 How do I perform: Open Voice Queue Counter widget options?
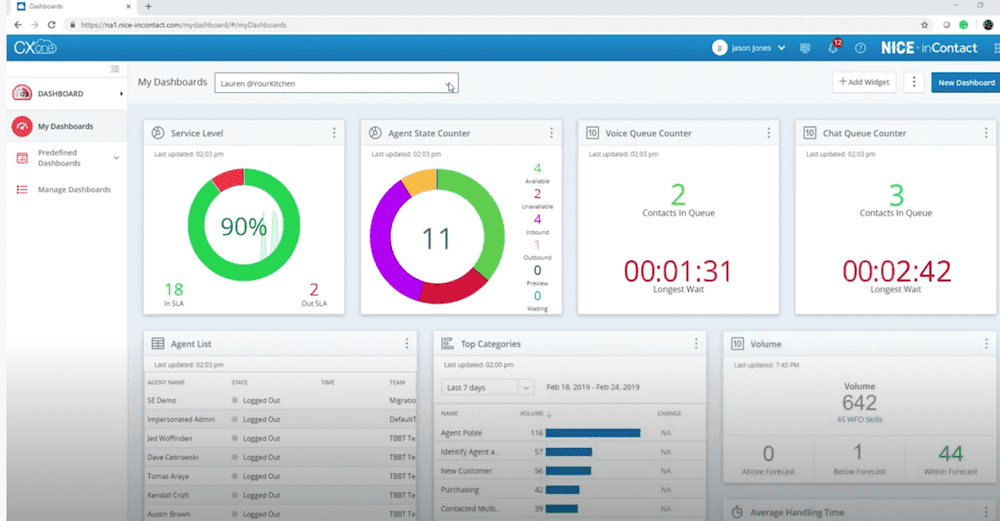pyautogui.click(x=769, y=133)
